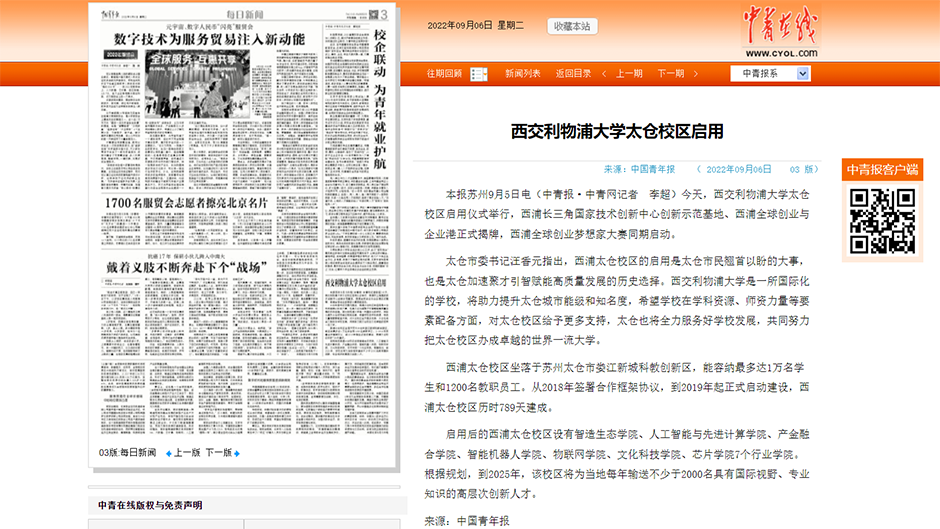The height and width of the screenshot is (529, 940).
Task: Go to 上一期 in orange bar
Action: pos(629,74)
